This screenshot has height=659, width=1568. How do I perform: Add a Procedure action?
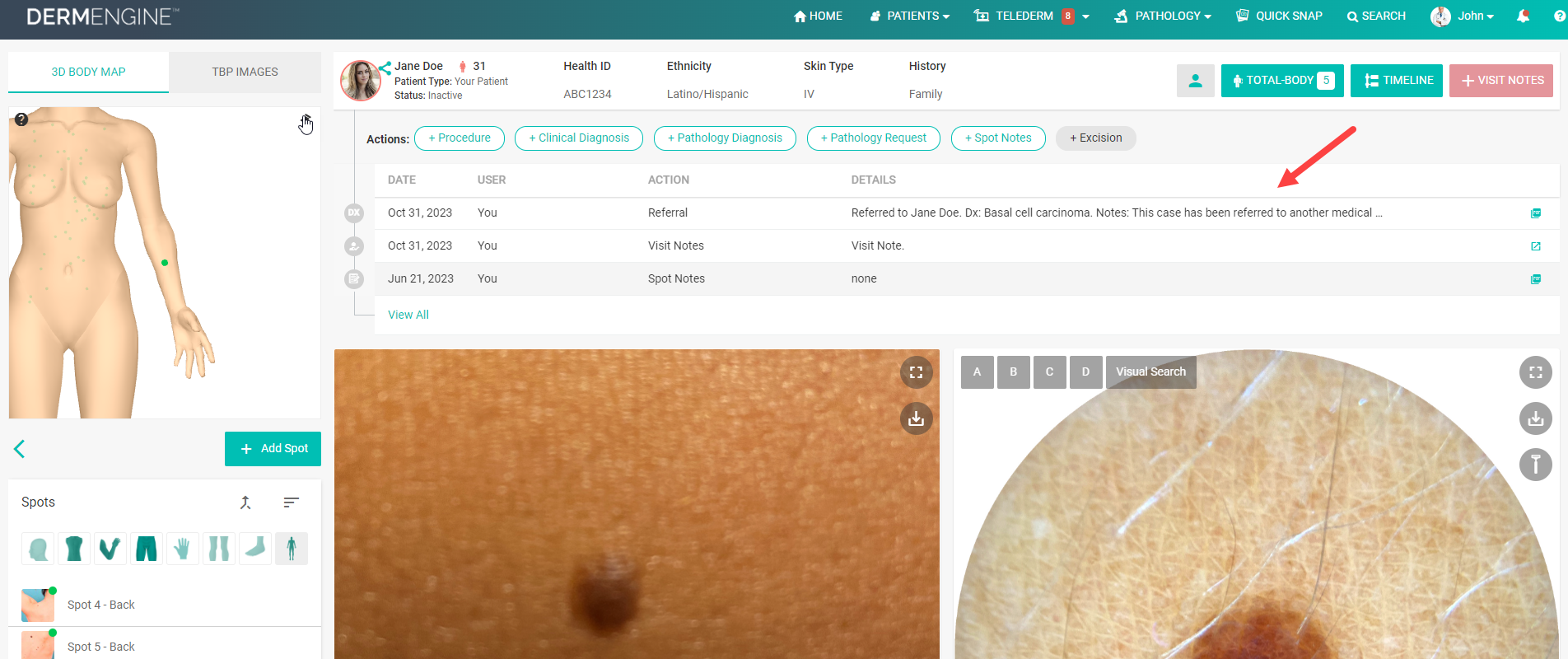(x=460, y=138)
